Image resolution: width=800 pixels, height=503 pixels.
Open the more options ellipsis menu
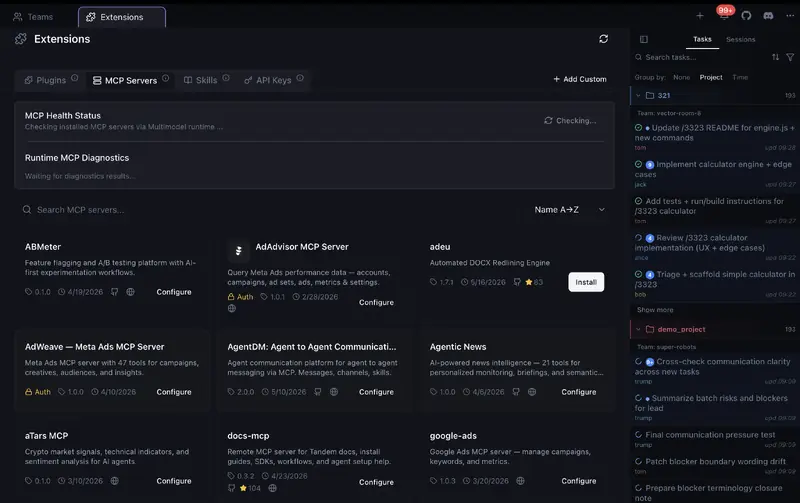(x=790, y=16)
